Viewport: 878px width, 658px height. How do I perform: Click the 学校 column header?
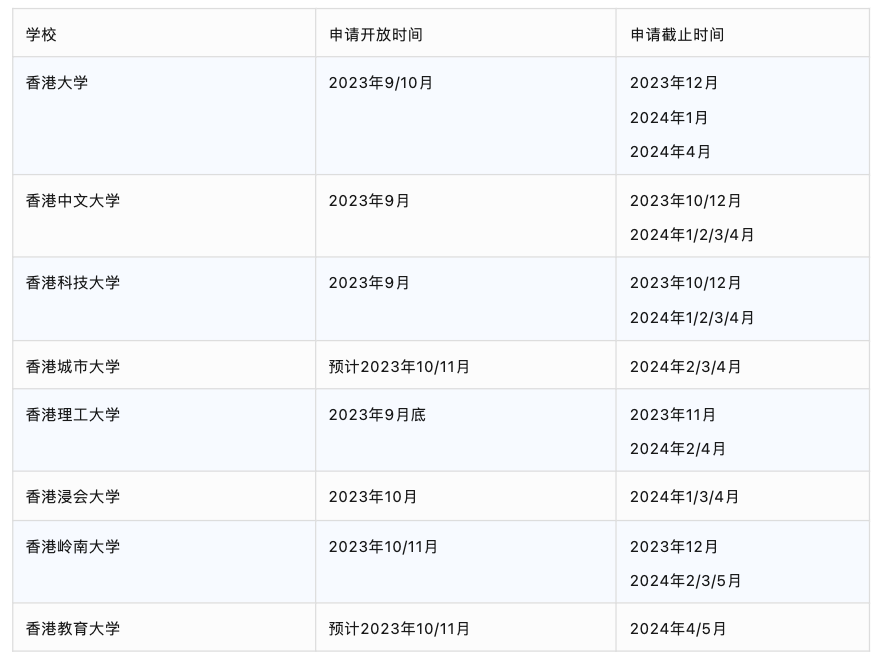coord(42,35)
